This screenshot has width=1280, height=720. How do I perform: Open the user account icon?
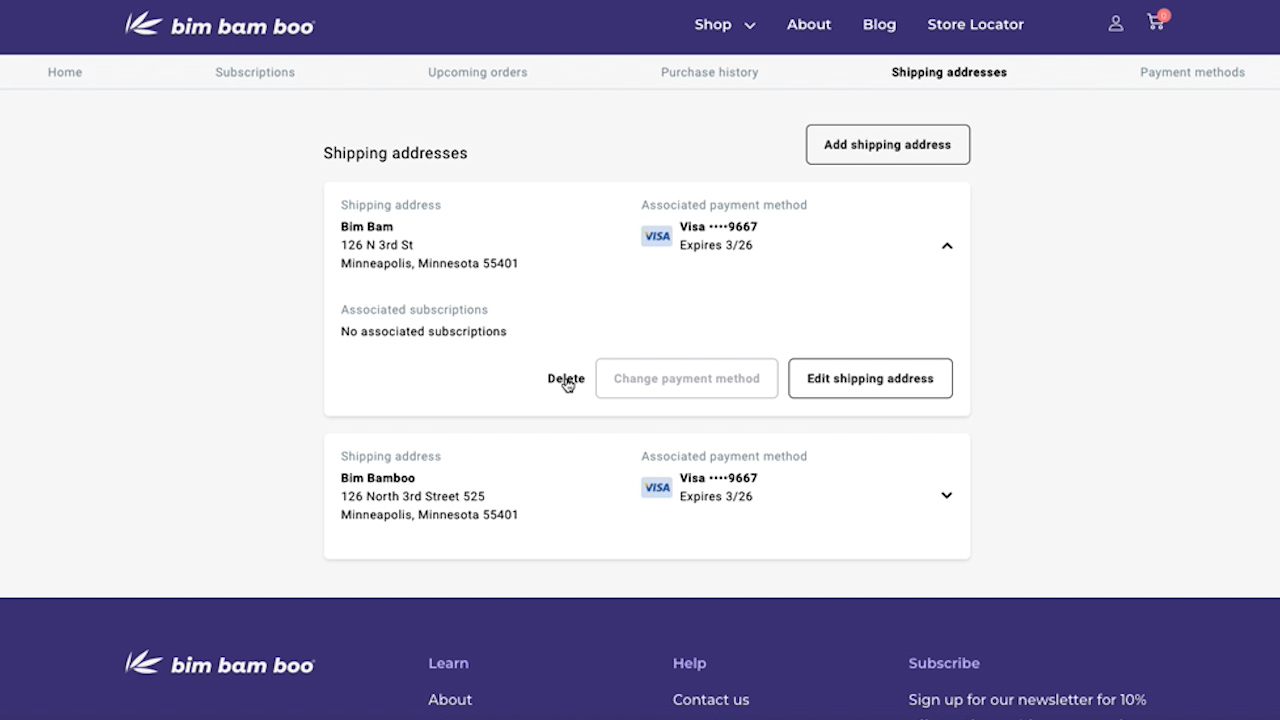click(x=1116, y=24)
